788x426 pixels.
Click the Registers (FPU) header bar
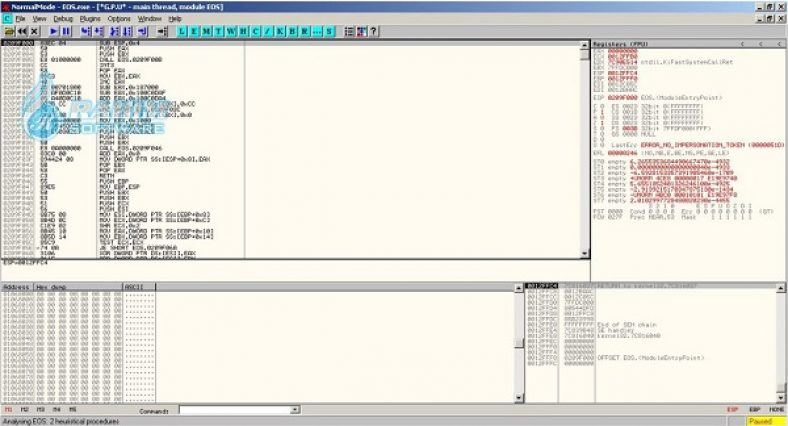pyautogui.click(x=688, y=44)
